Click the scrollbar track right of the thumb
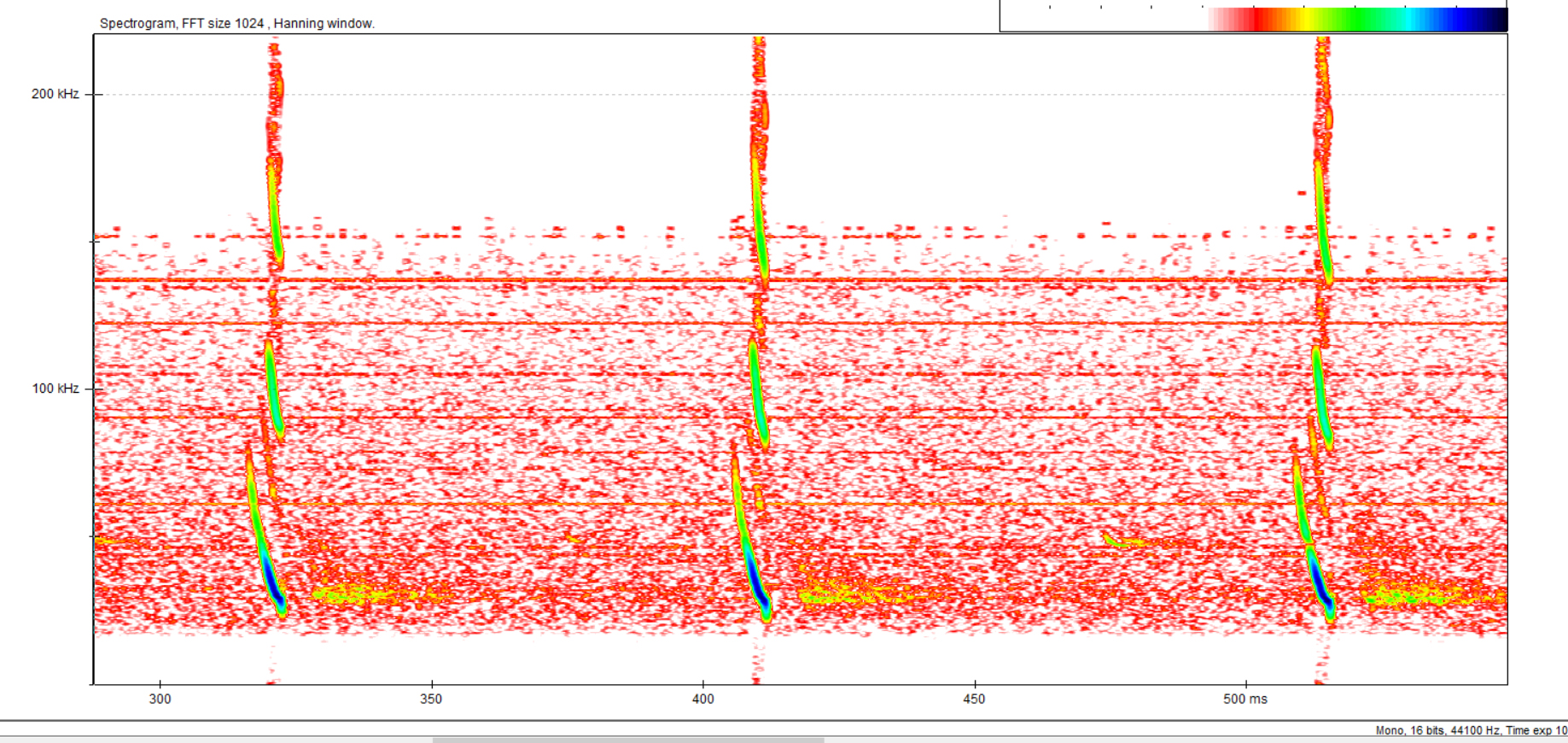The image size is (1568, 743). point(1195,740)
